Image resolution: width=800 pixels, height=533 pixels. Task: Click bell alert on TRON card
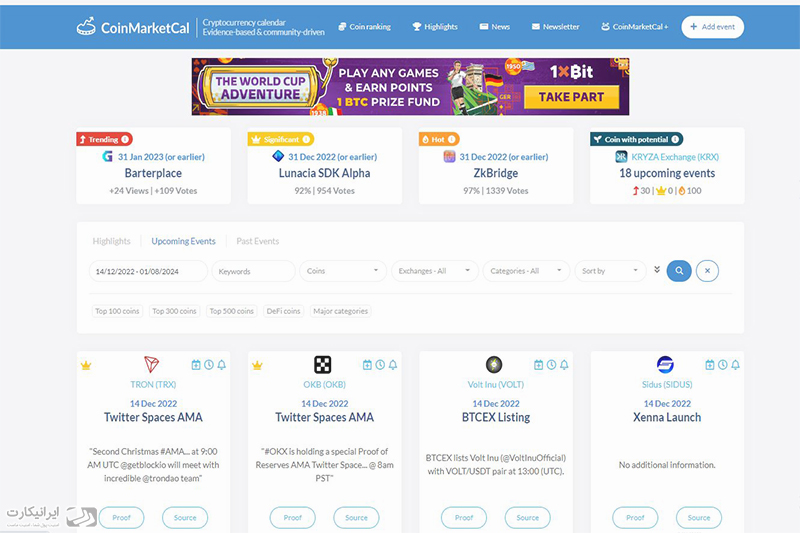pos(221,365)
